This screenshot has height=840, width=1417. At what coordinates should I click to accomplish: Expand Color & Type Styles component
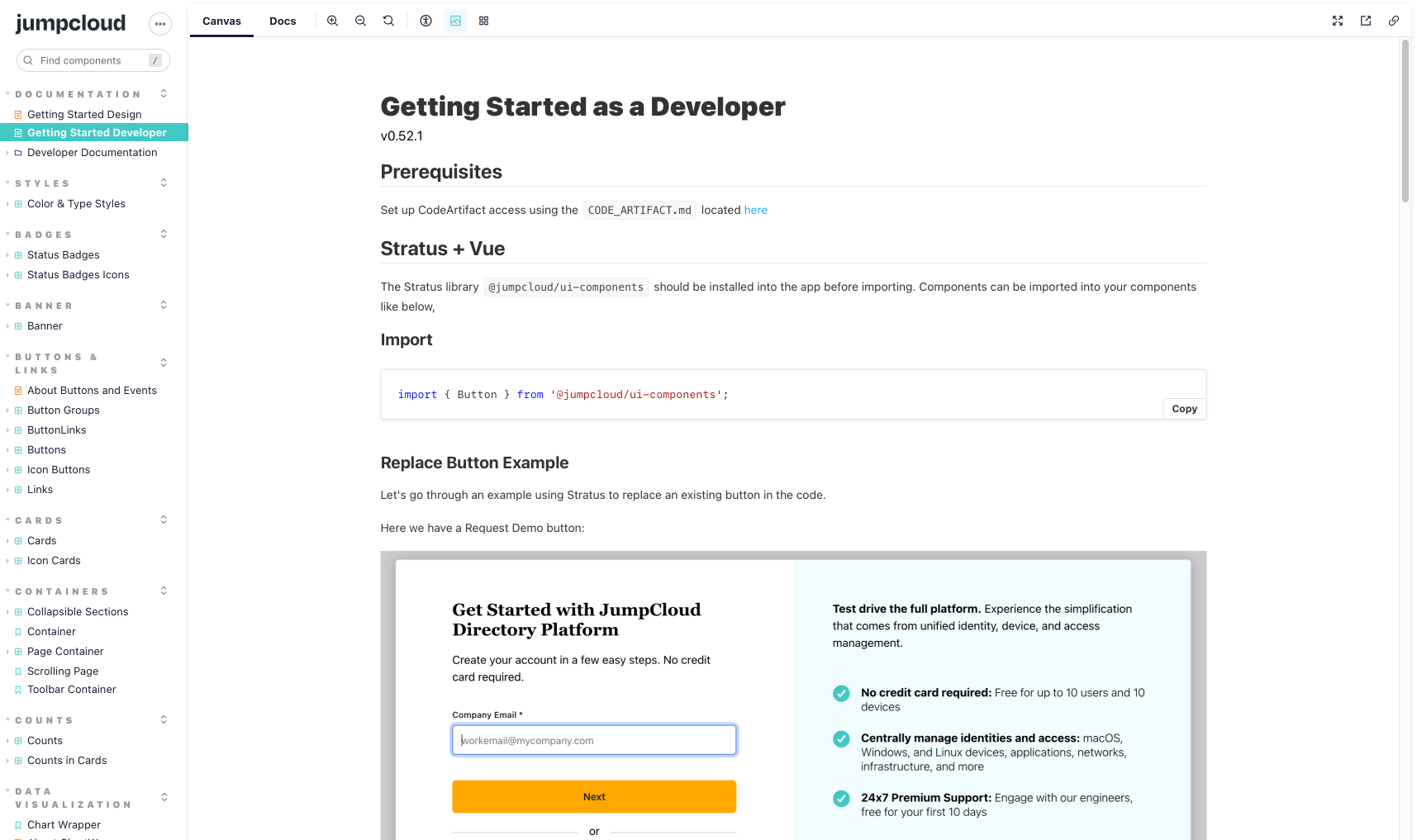(76, 204)
